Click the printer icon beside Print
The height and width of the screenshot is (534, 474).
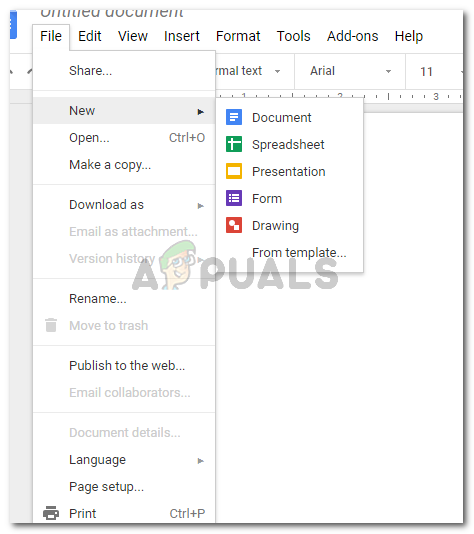point(51,513)
